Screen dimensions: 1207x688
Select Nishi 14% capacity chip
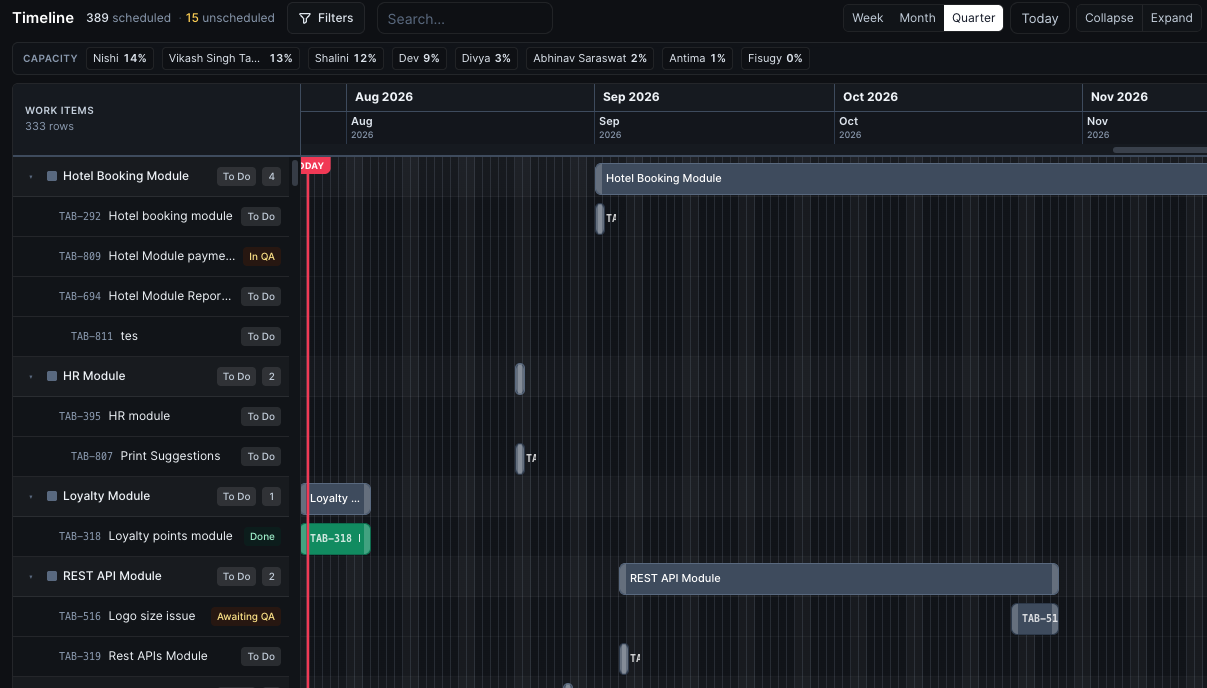click(x=120, y=58)
